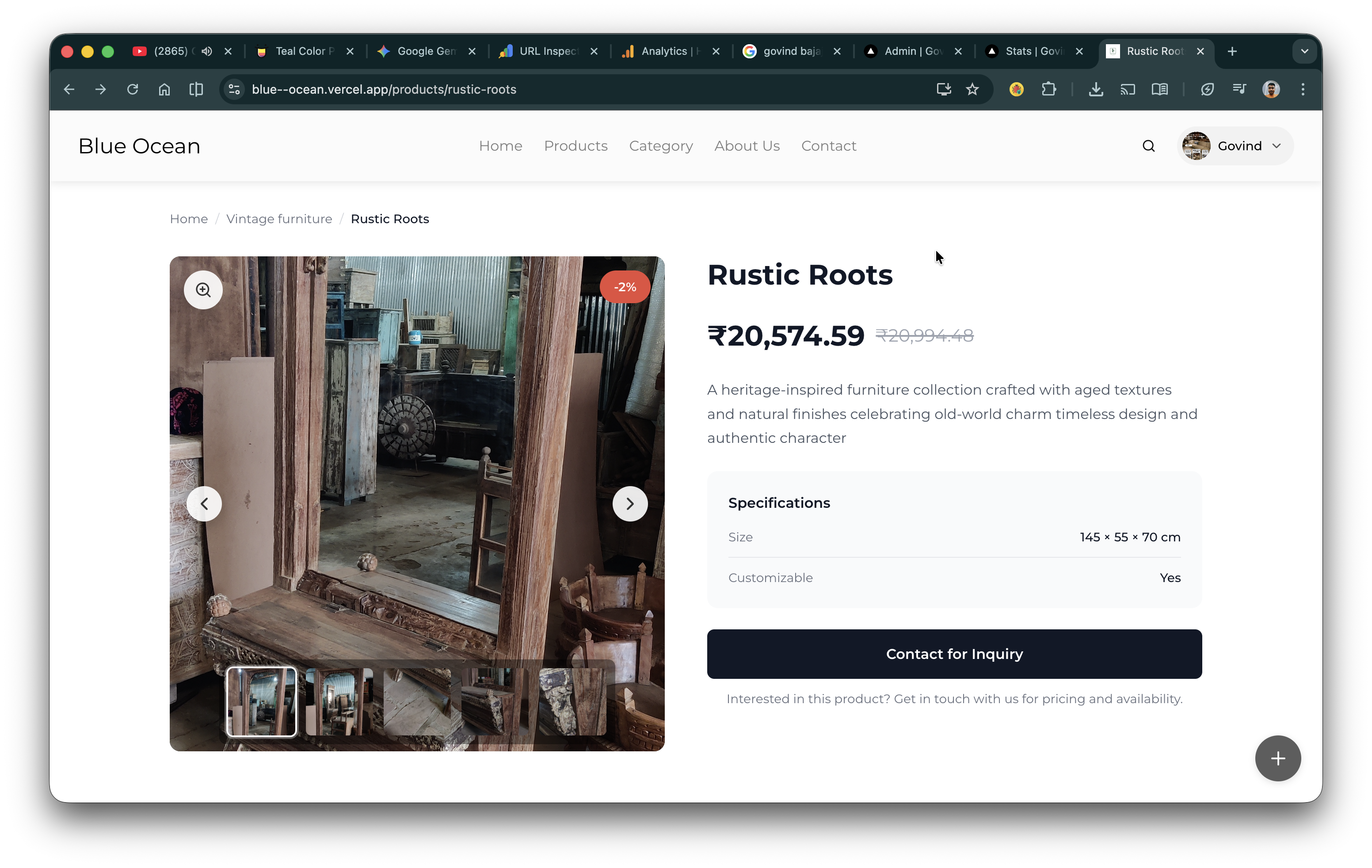The image size is (1372, 868).
Task: Open the tab search dropdown arrow
Action: 1304,51
